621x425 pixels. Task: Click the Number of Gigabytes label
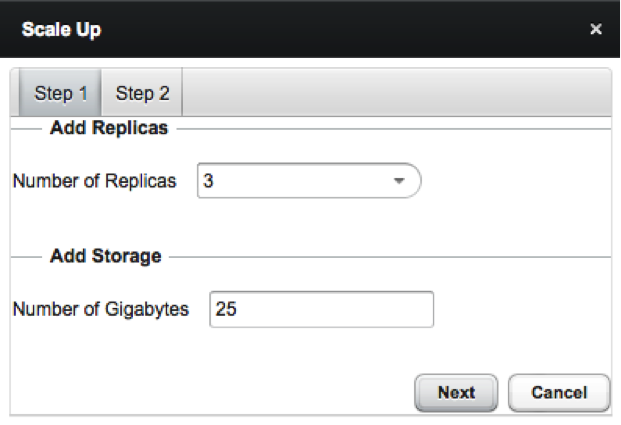101,310
